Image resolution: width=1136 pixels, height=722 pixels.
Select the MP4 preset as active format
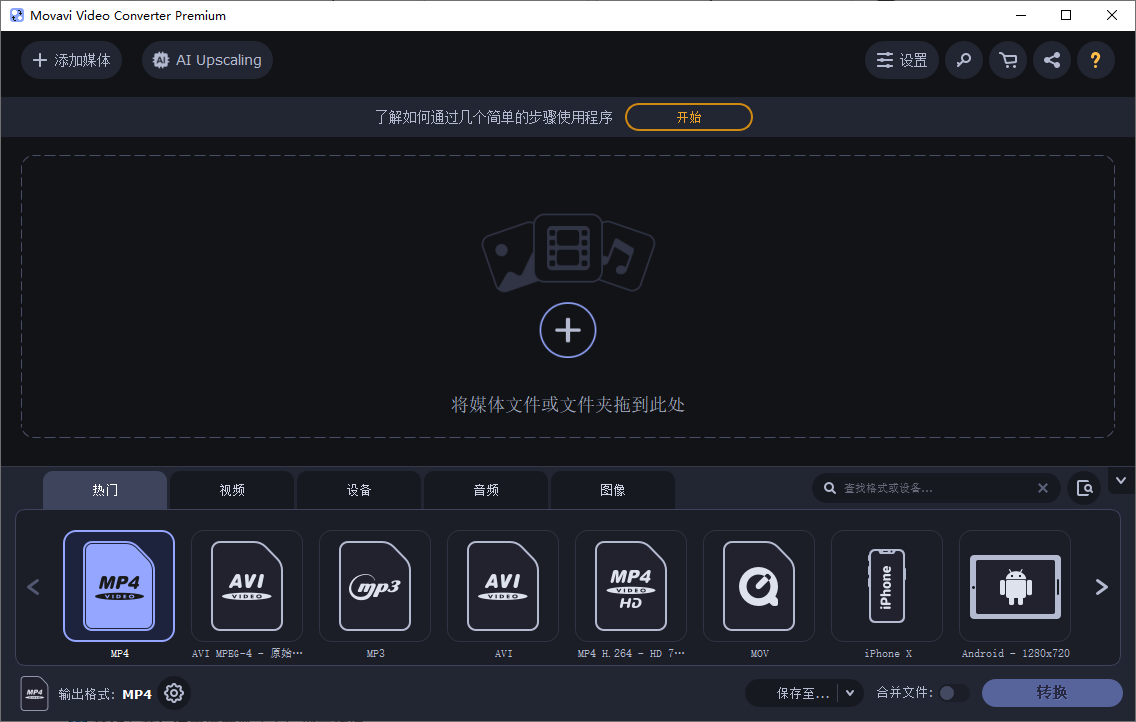(x=119, y=586)
